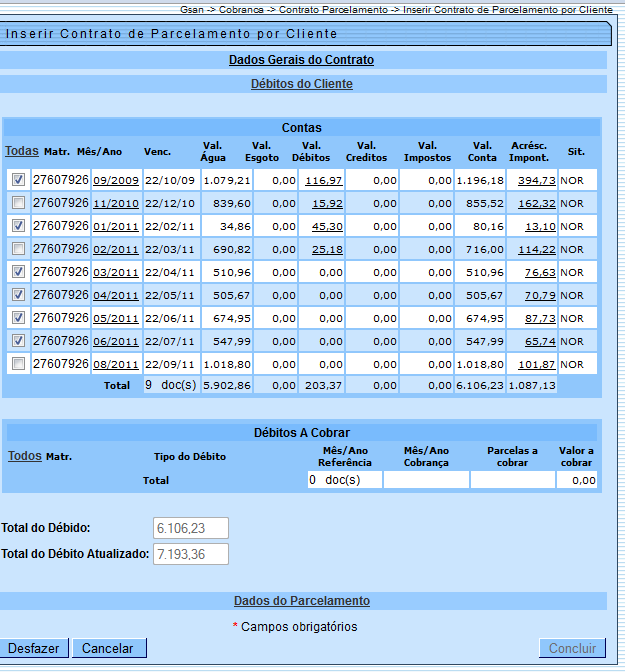Screen dimensions: 625x672
Task: Open the 45,30 debit value link
Action: [x=326, y=227]
